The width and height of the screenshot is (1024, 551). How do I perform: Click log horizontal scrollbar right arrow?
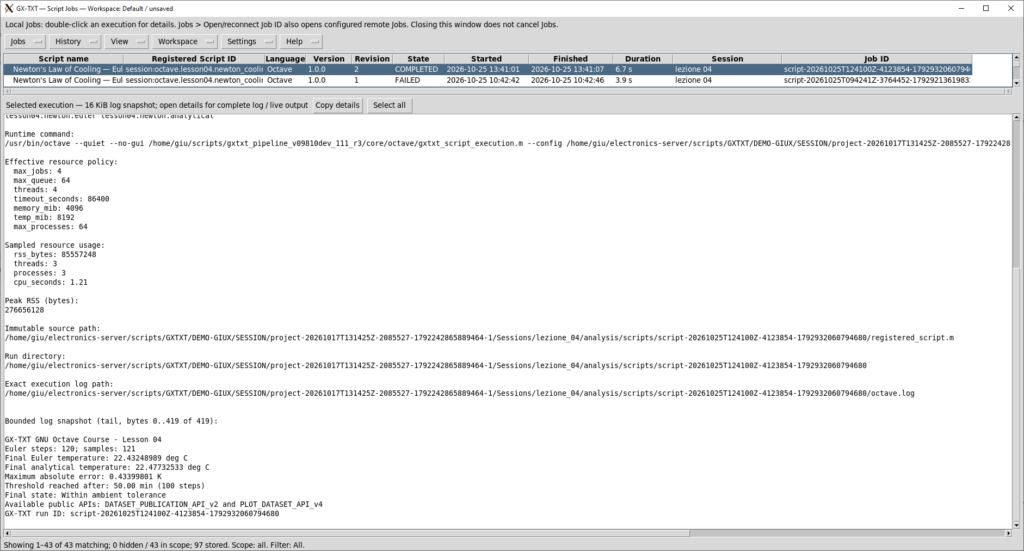click(x=1008, y=533)
